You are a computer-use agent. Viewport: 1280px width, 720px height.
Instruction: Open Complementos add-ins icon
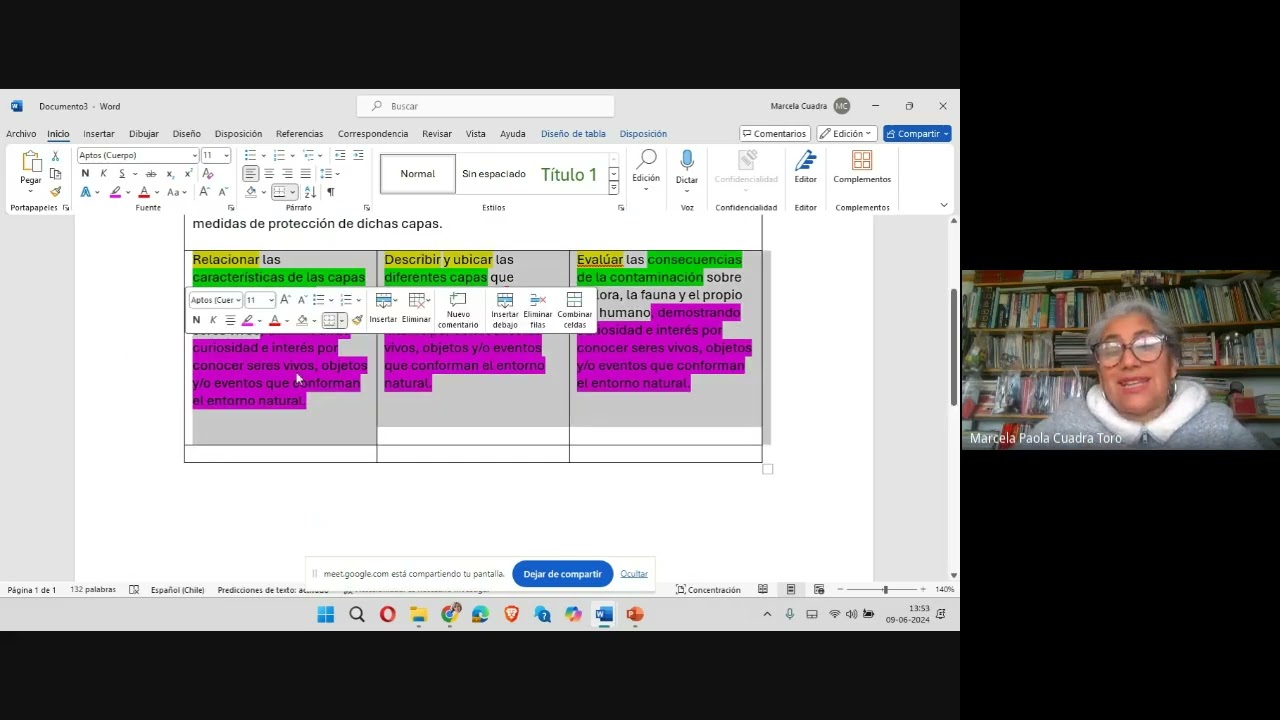pos(862,160)
